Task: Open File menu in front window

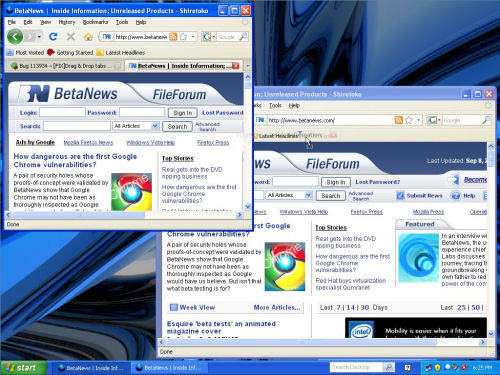Action: (12, 22)
